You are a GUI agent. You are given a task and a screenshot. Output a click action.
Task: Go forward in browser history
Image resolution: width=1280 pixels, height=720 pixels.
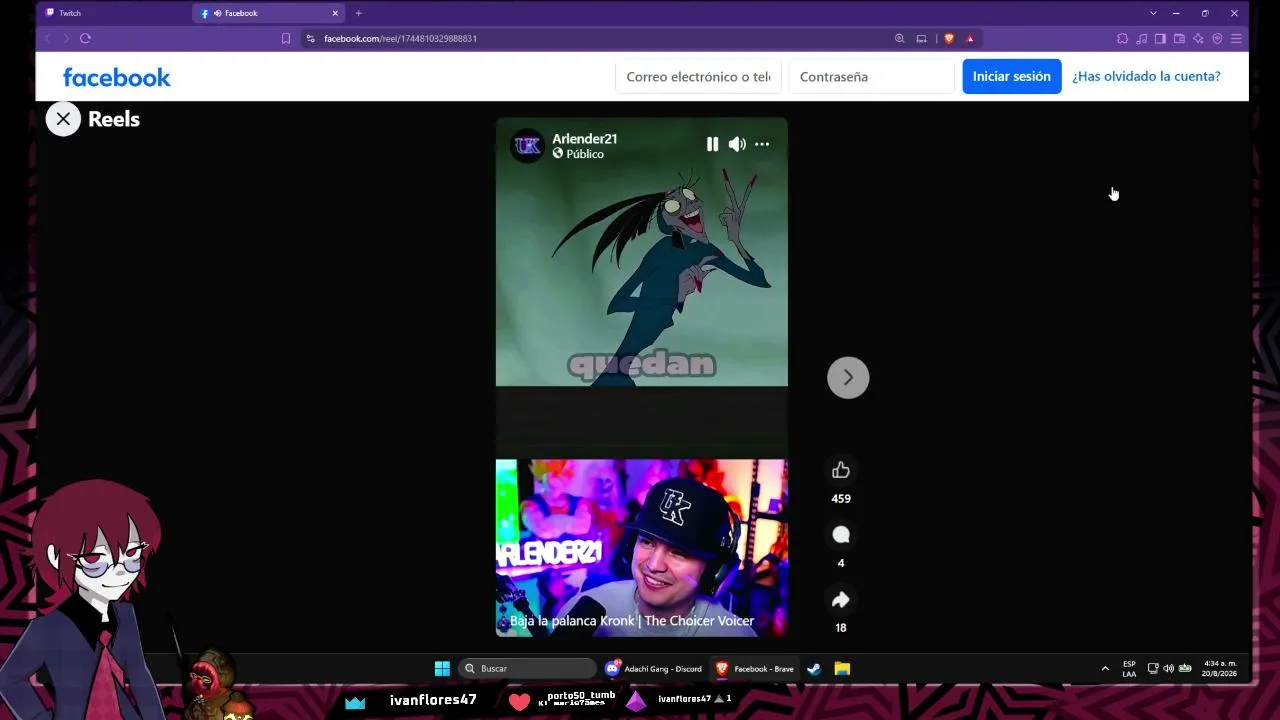(x=66, y=38)
